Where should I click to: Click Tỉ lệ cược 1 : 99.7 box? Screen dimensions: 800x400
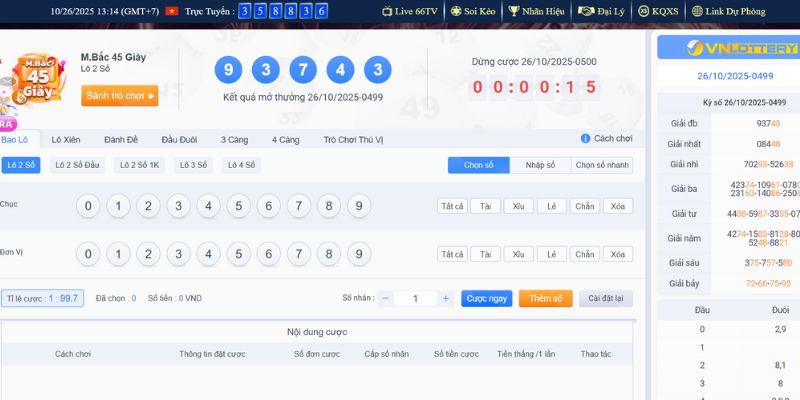point(42,298)
